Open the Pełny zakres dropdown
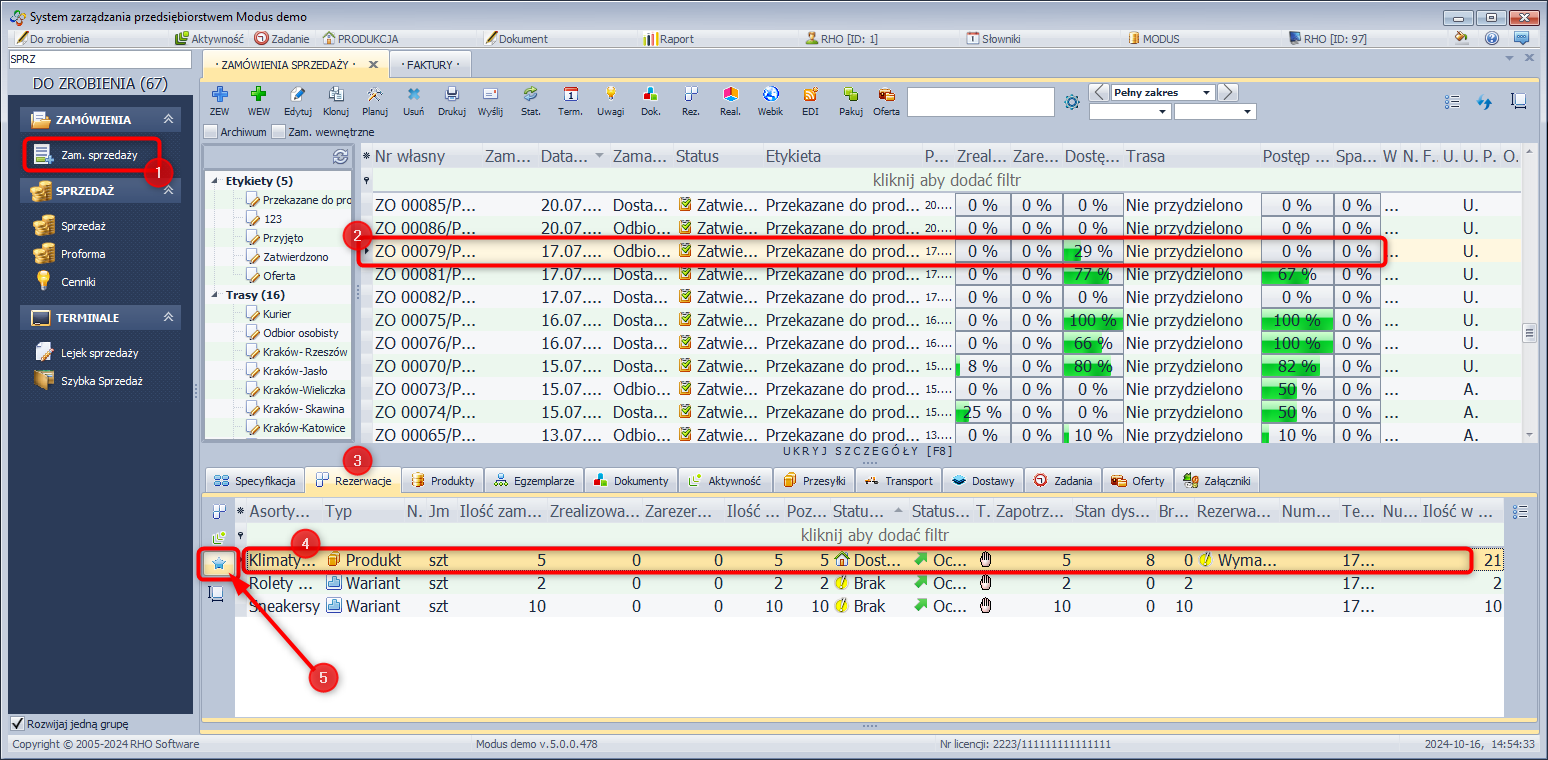Image resolution: width=1548 pixels, height=760 pixels. [1207, 92]
